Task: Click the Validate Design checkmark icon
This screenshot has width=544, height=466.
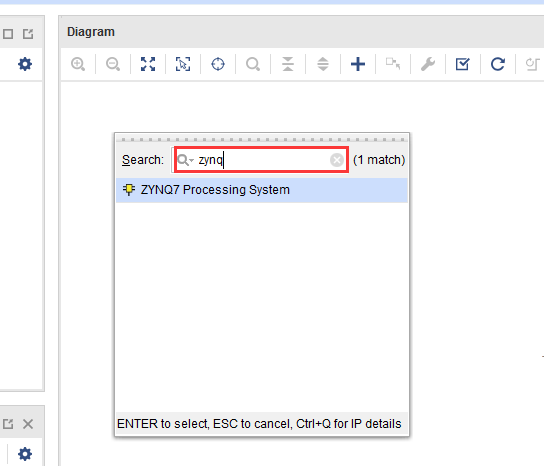Action: click(x=463, y=64)
